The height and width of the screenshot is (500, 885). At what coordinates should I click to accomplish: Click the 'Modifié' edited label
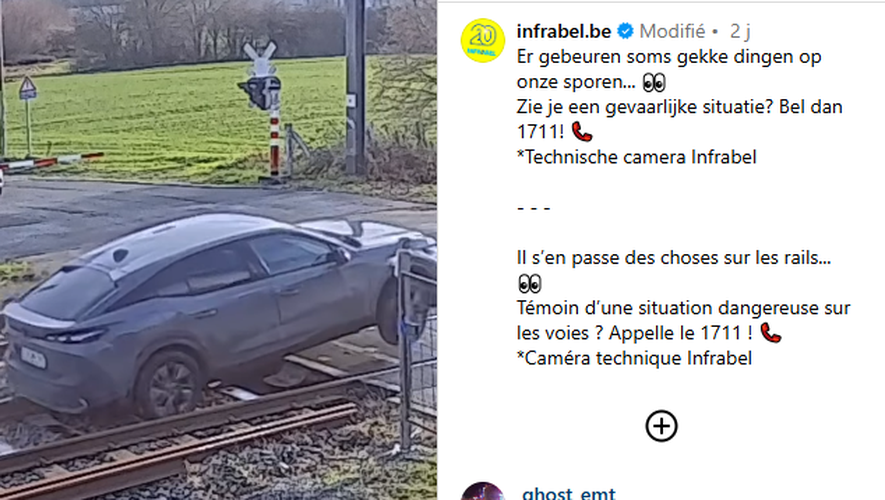672,31
